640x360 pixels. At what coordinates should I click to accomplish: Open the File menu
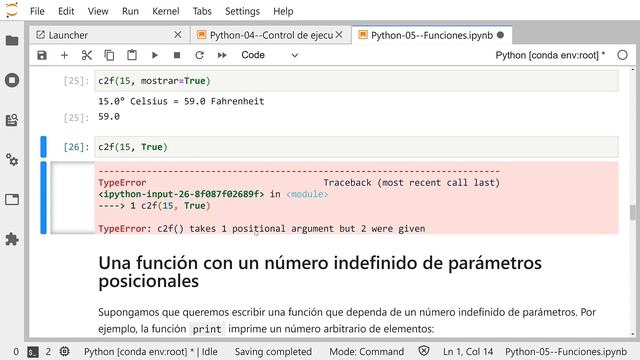(x=37, y=11)
